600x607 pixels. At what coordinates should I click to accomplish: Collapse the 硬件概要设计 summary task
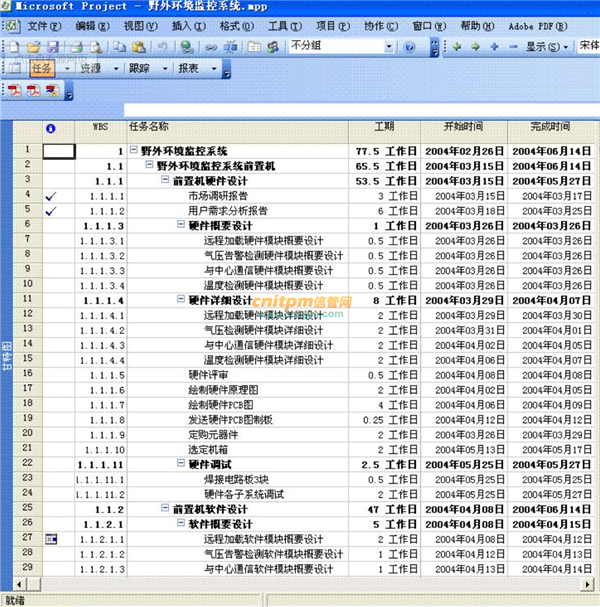pos(181,226)
